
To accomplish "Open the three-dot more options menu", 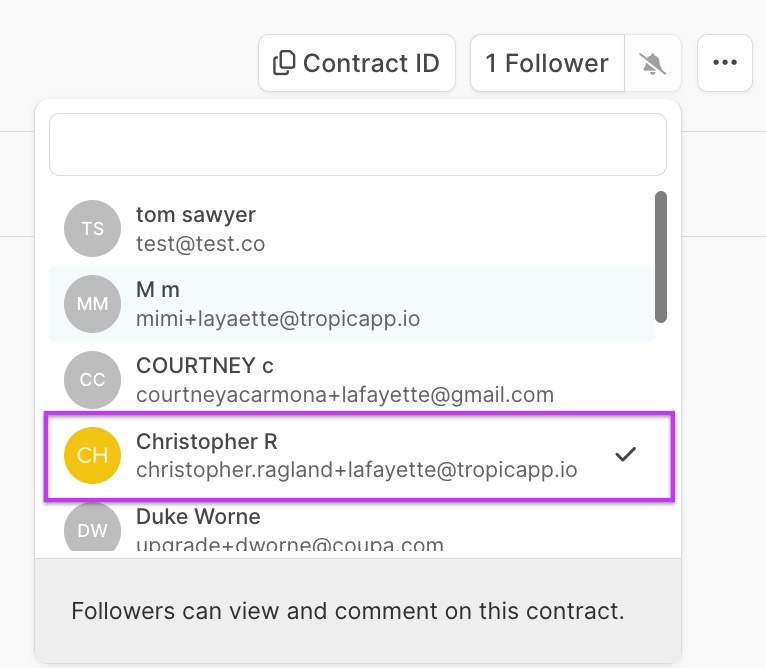I will 724,63.
